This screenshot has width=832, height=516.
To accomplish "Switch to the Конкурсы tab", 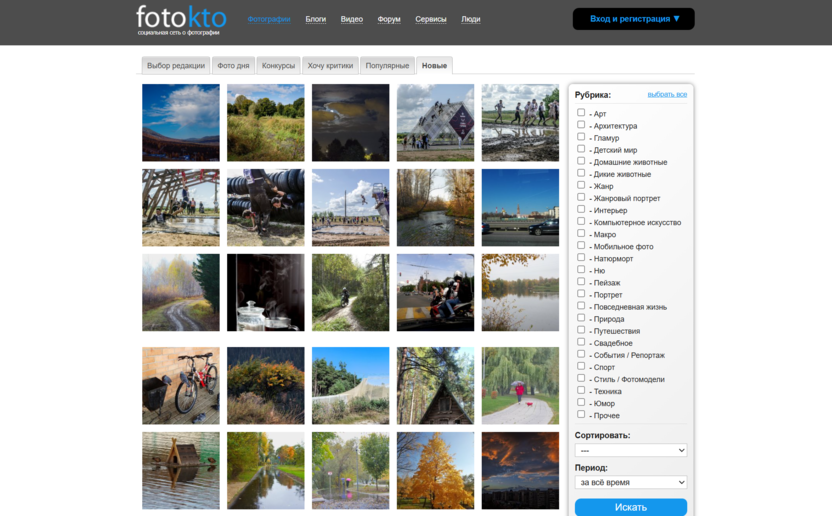I will point(278,65).
